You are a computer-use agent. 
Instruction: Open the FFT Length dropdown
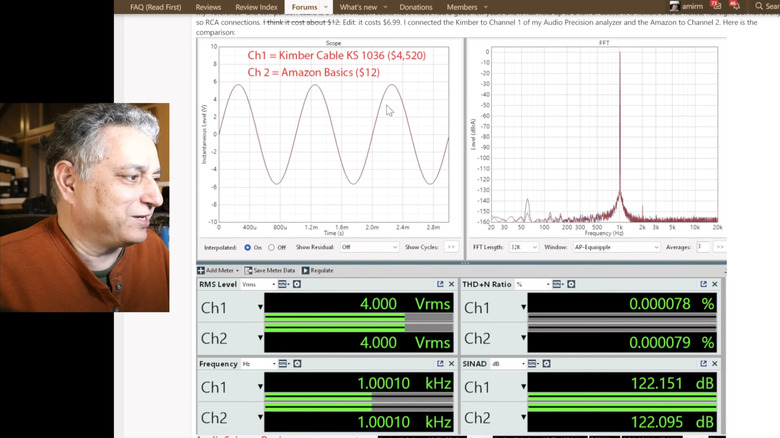coord(523,247)
